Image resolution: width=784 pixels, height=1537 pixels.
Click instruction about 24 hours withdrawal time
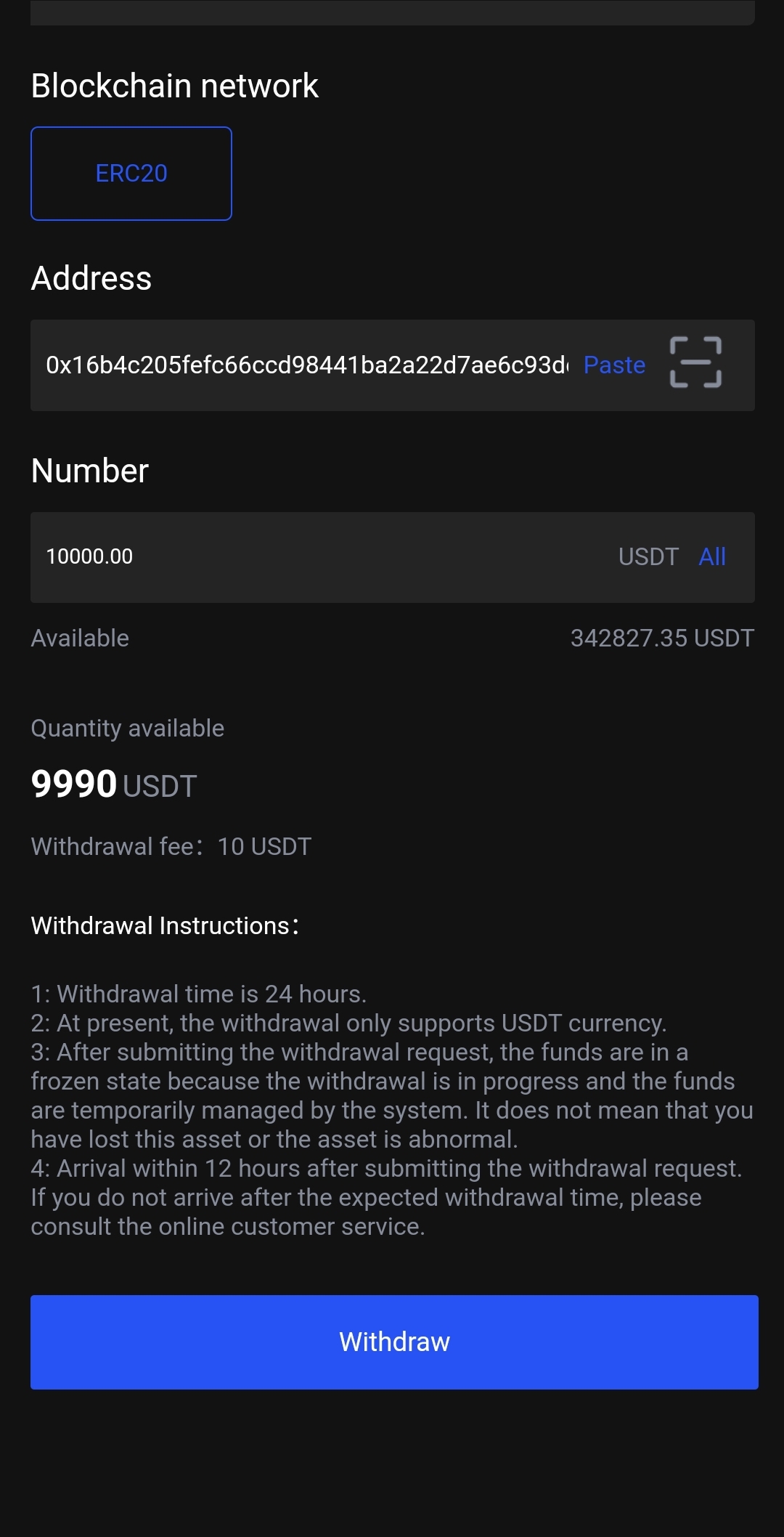199,994
